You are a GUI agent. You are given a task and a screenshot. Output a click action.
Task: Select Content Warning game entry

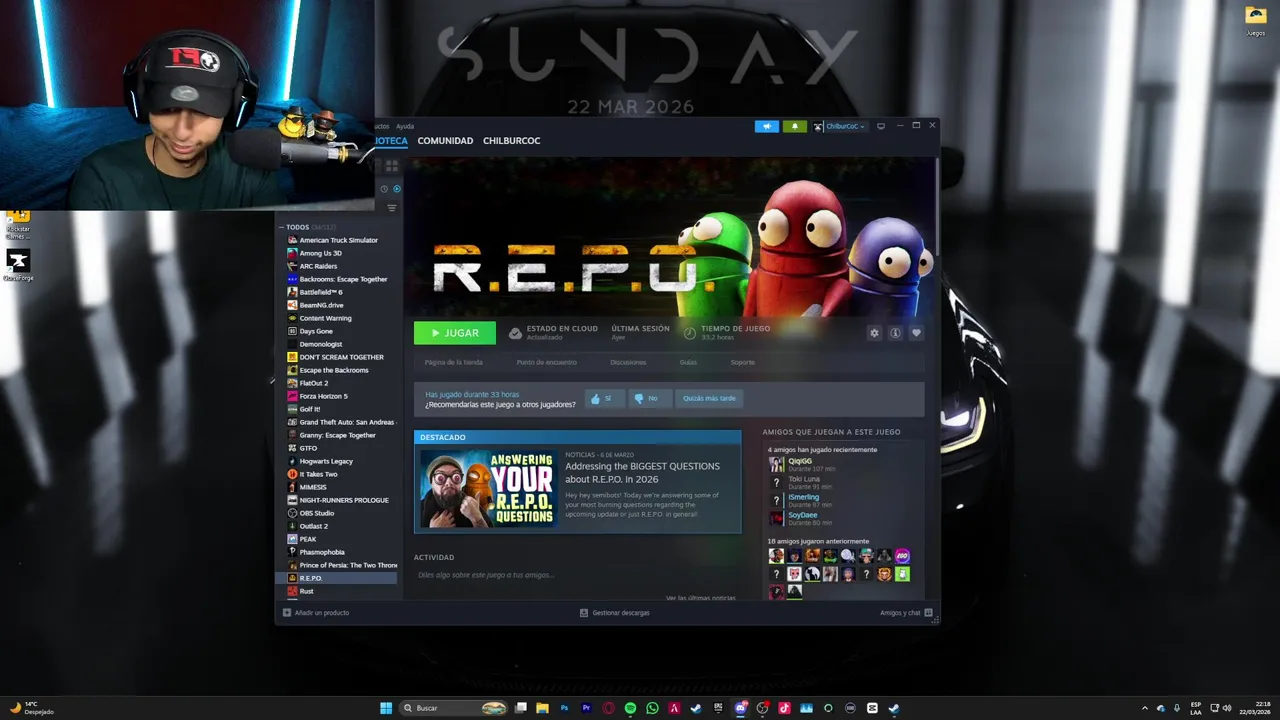338,318
